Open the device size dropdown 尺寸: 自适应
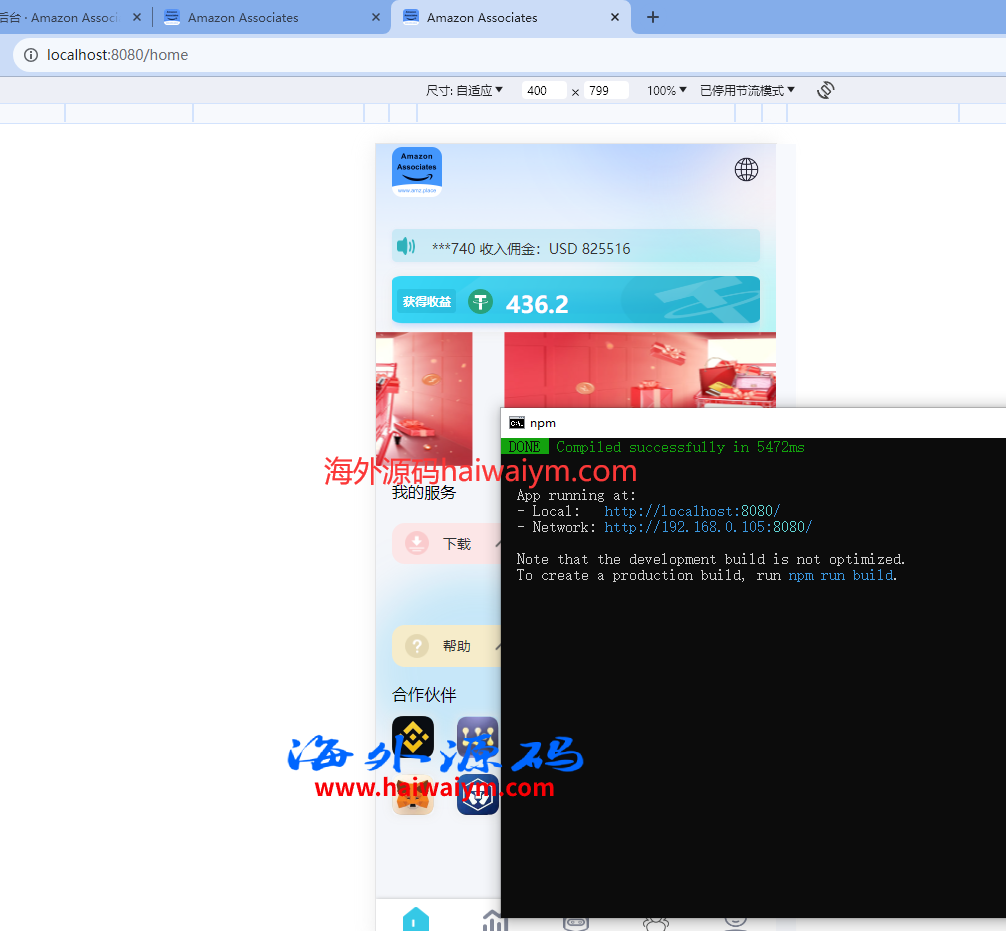This screenshot has width=1006, height=931. tap(465, 90)
